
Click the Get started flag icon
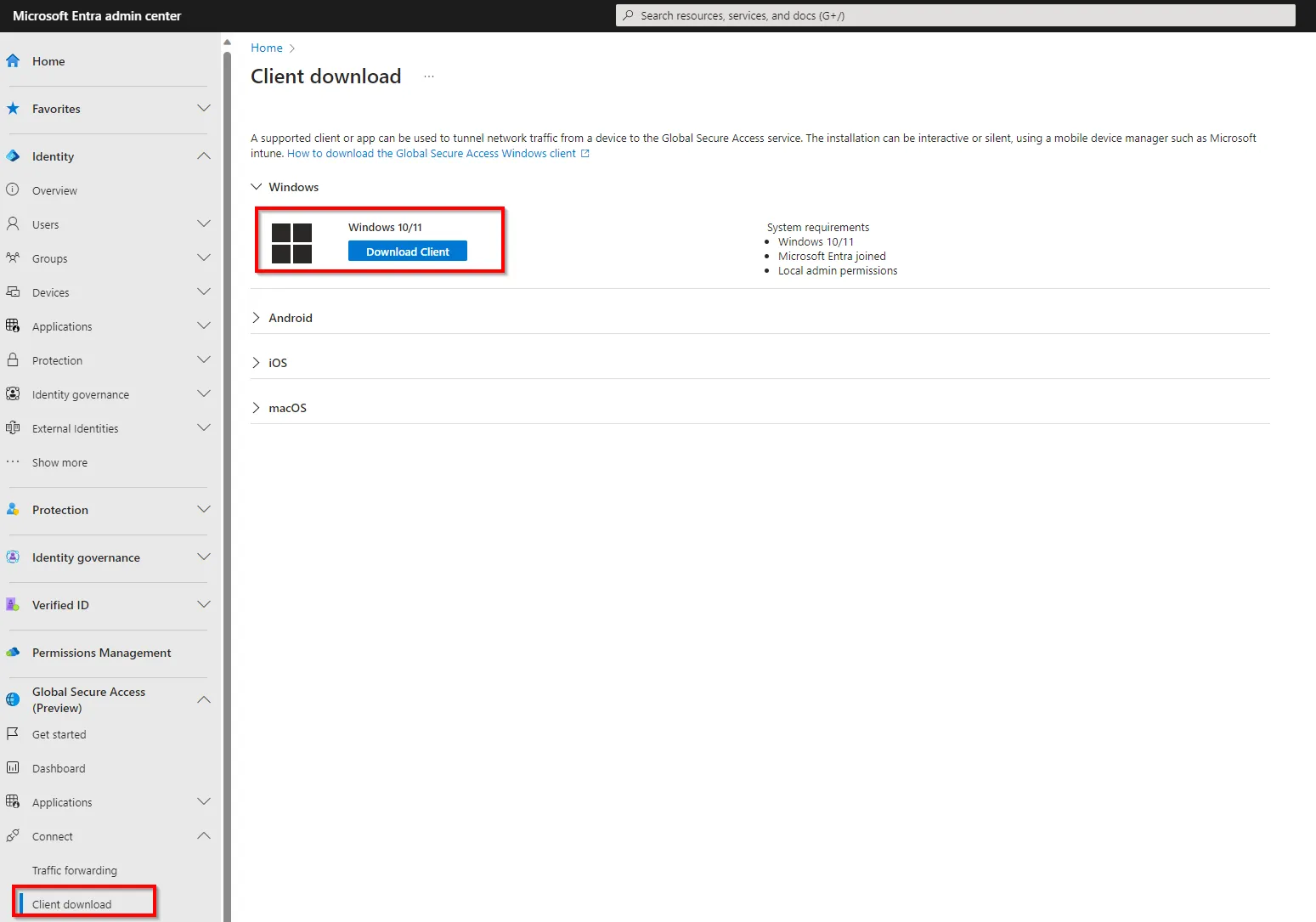click(13, 734)
